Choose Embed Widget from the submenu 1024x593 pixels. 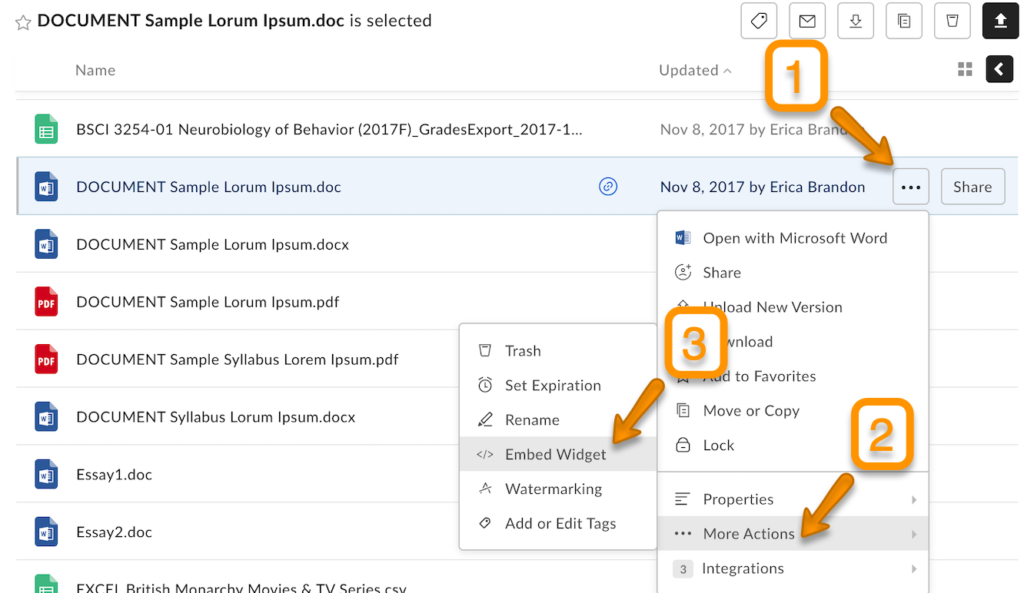coord(556,454)
